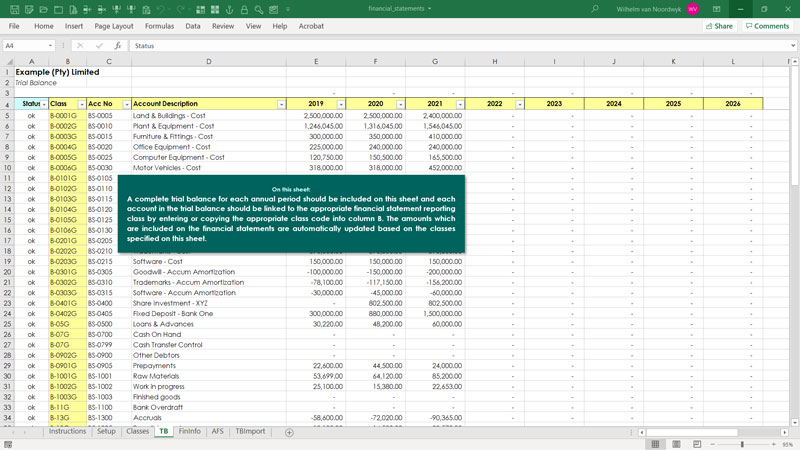The width and height of the screenshot is (800, 450).
Task: Click the Share button
Action: coord(718,26)
